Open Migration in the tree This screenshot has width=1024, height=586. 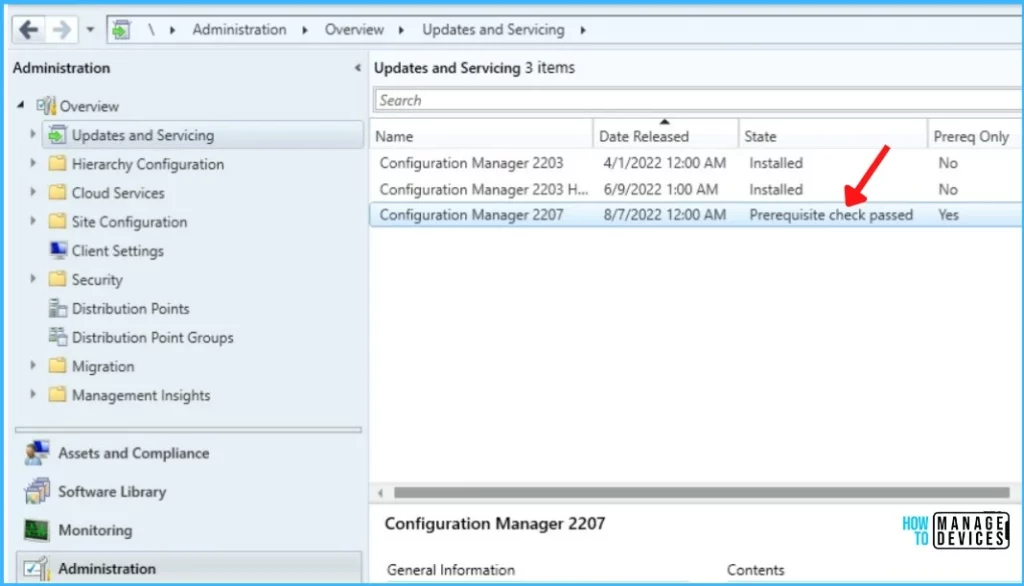103,366
